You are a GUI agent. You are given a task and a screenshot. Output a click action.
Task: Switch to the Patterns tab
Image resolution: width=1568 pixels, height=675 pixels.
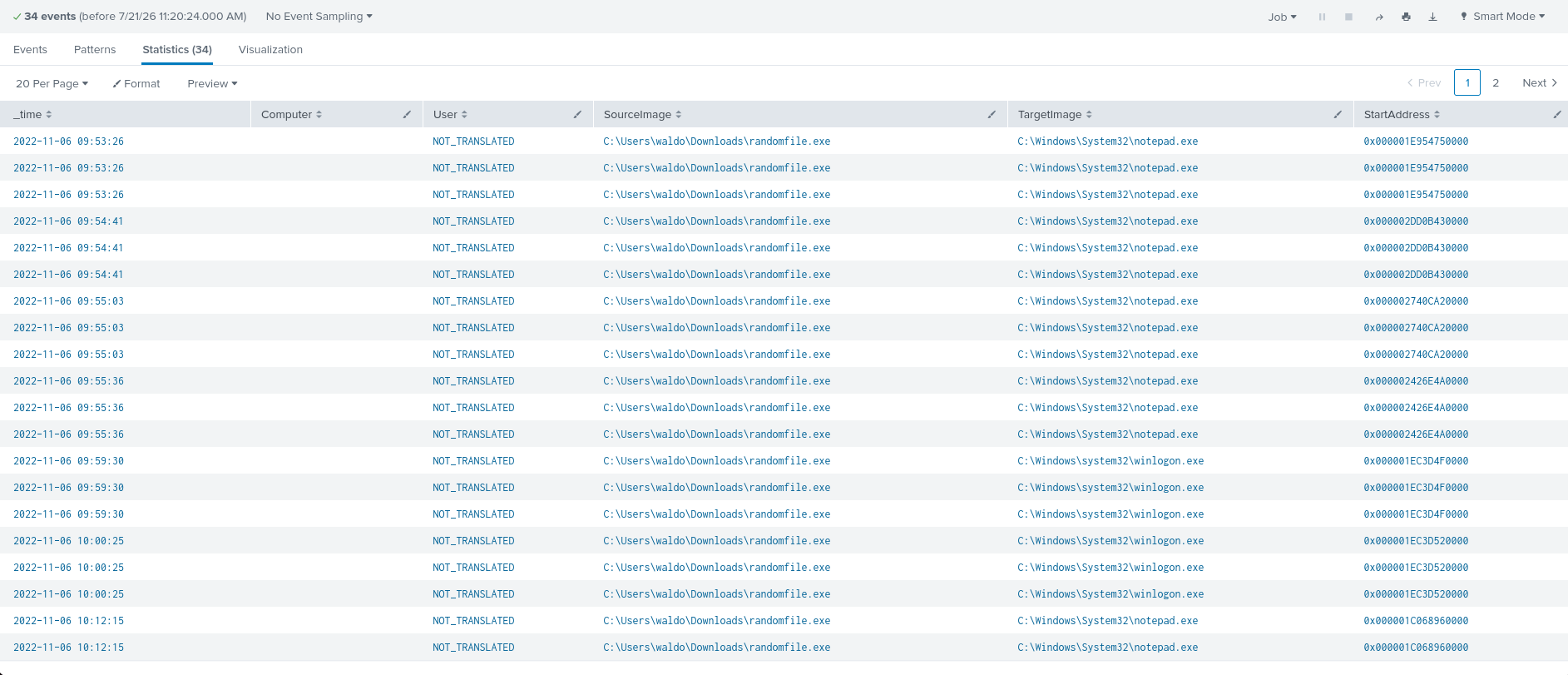coord(95,50)
